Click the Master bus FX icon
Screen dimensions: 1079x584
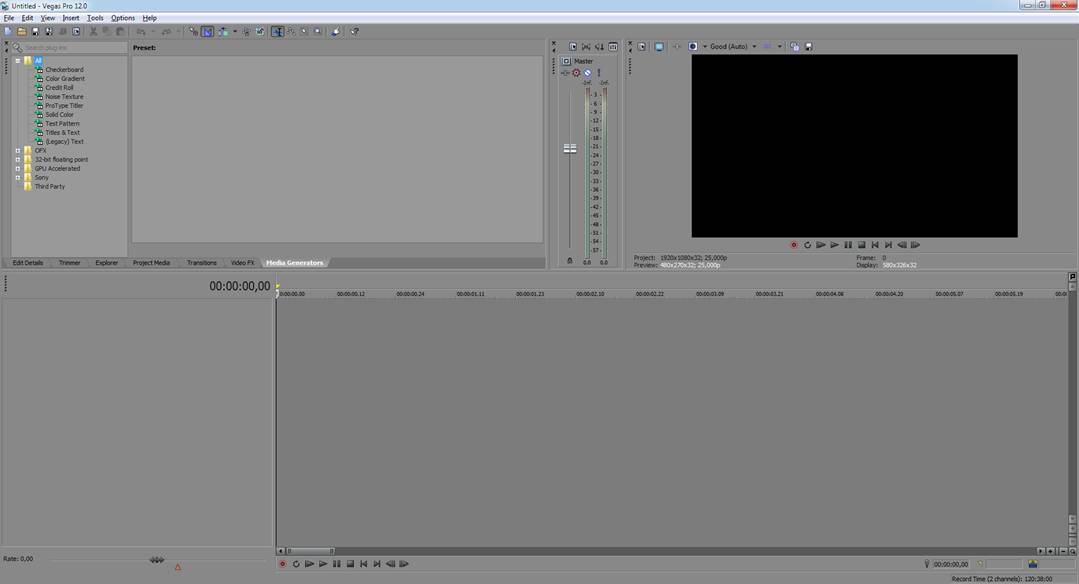[565, 73]
